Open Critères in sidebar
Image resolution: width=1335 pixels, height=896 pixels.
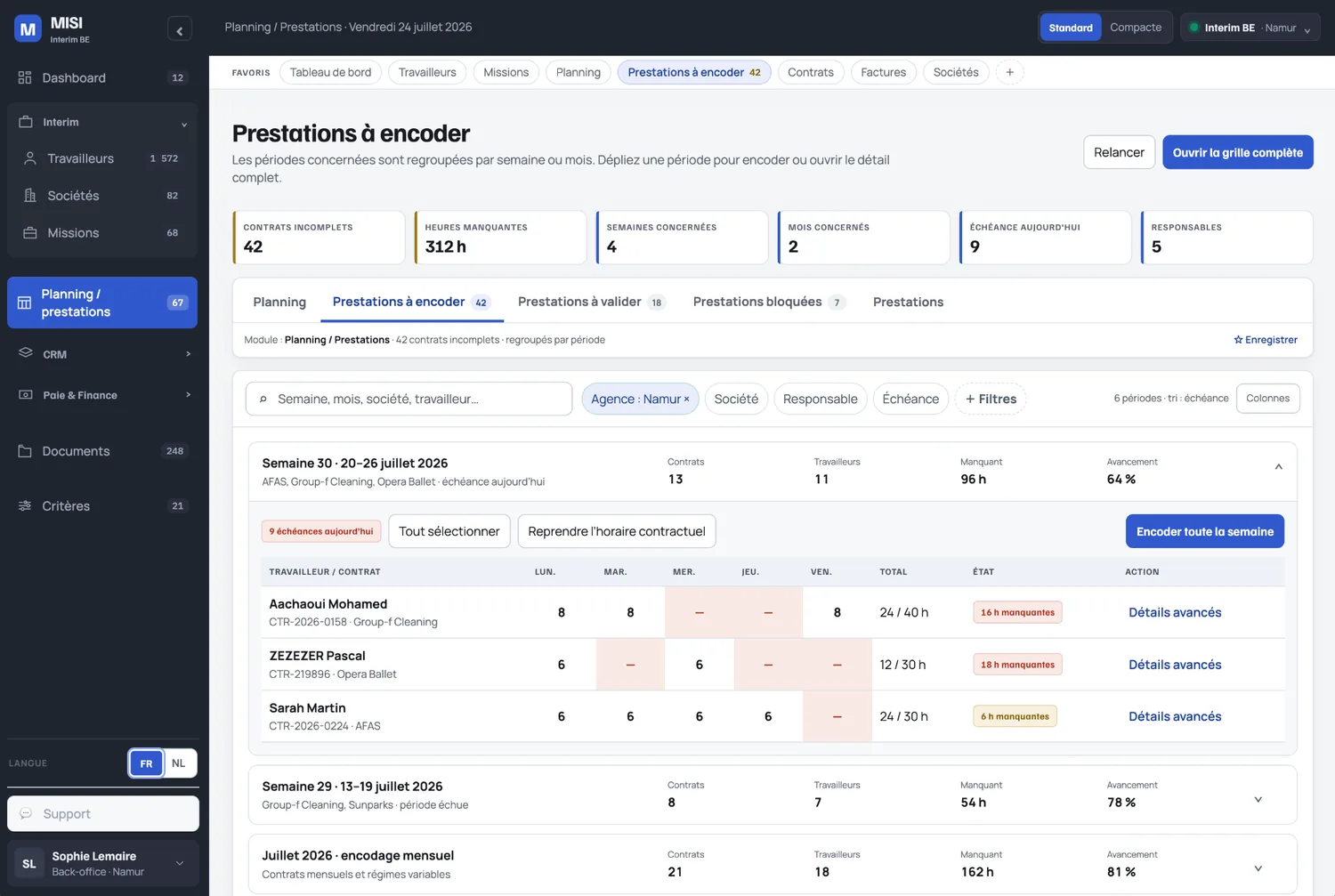click(x=102, y=506)
